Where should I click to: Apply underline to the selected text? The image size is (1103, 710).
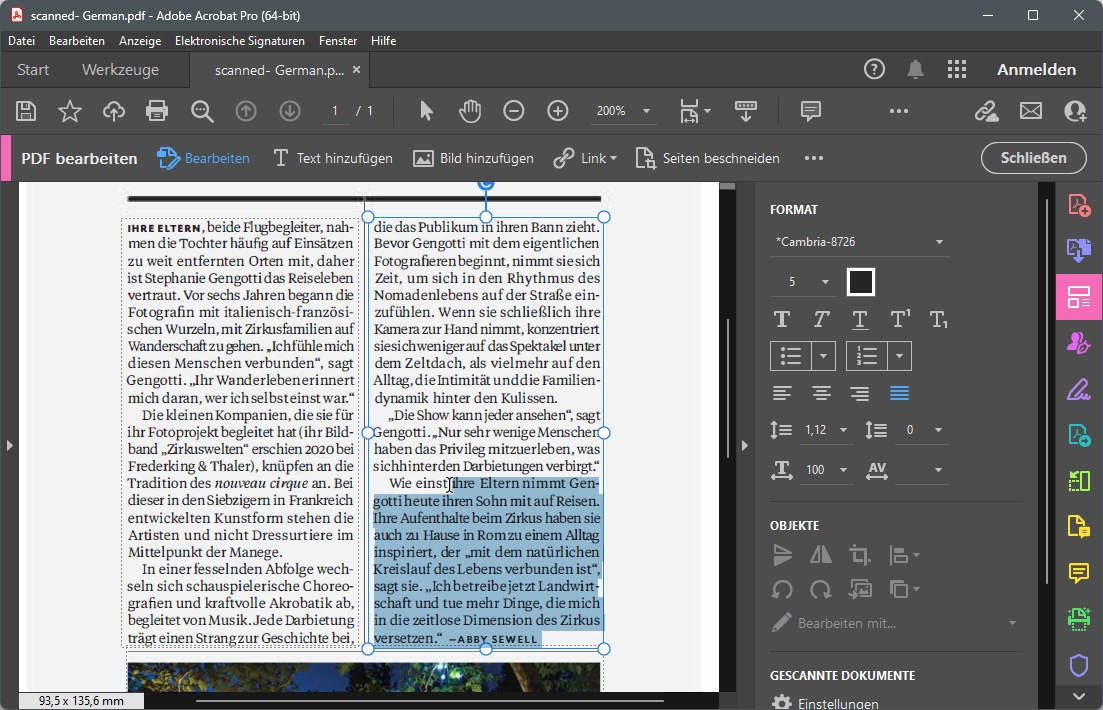coord(859,318)
